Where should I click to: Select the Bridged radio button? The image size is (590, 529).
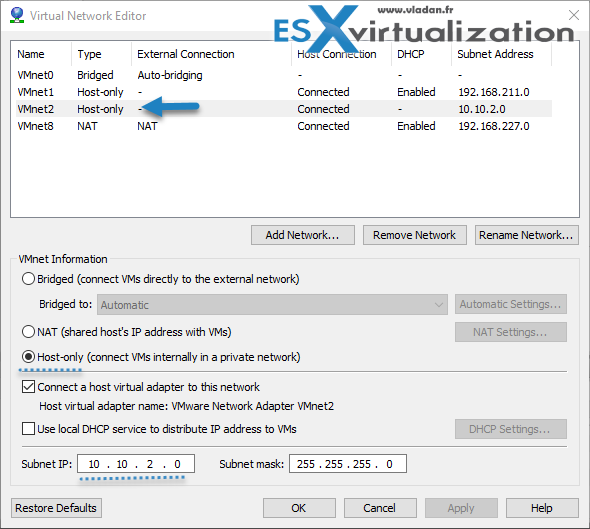point(28,279)
